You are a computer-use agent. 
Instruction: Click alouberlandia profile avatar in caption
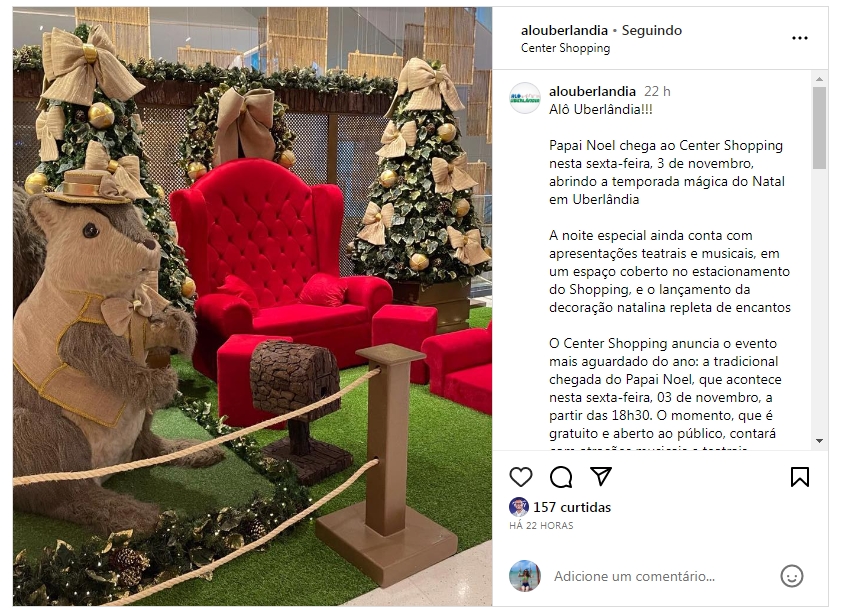pos(524,98)
